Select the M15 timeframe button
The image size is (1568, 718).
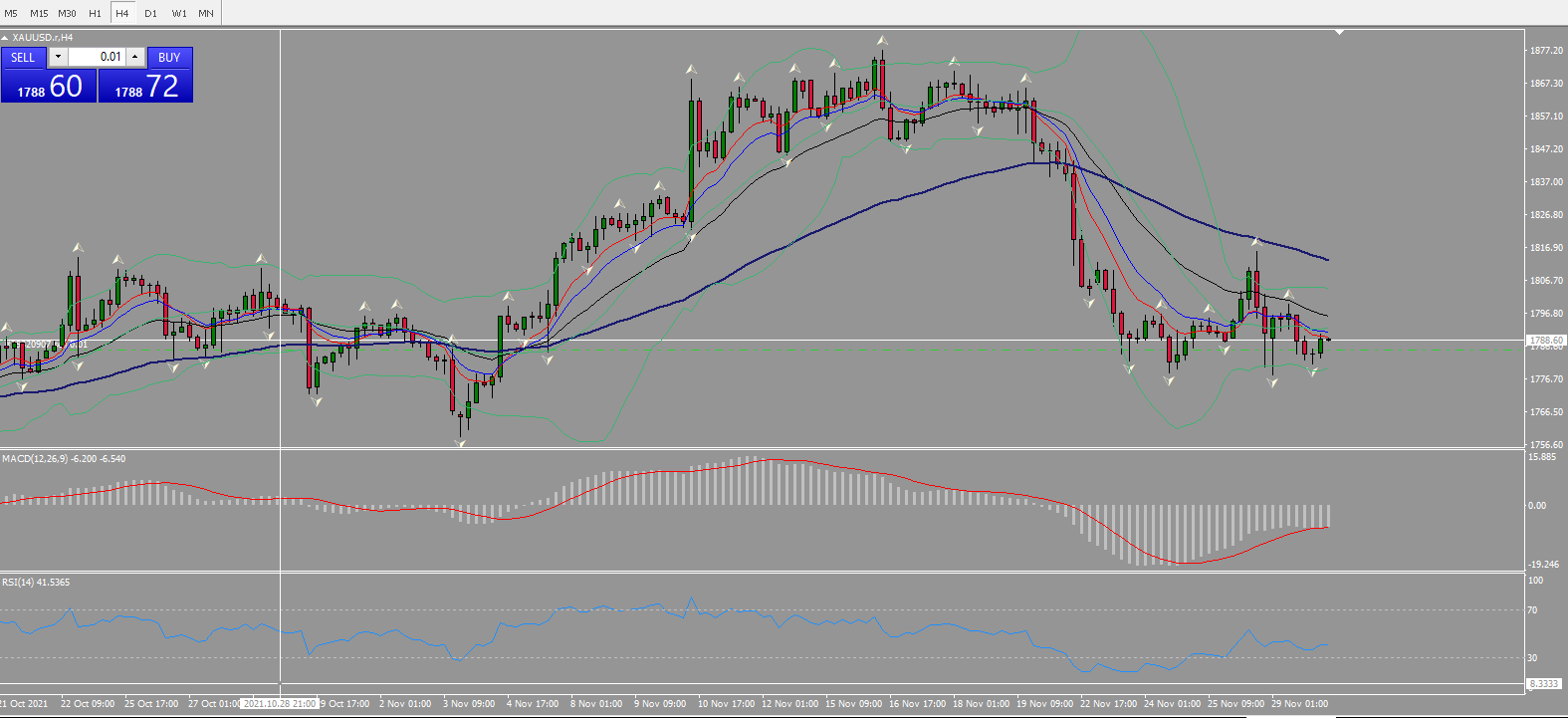point(39,13)
